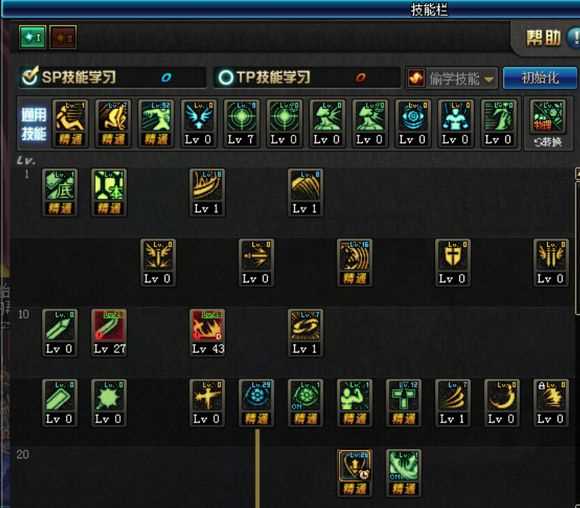This screenshot has width=580, height=508.
Task: Open the 偷学技能 dropdown
Action: pos(452,78)
